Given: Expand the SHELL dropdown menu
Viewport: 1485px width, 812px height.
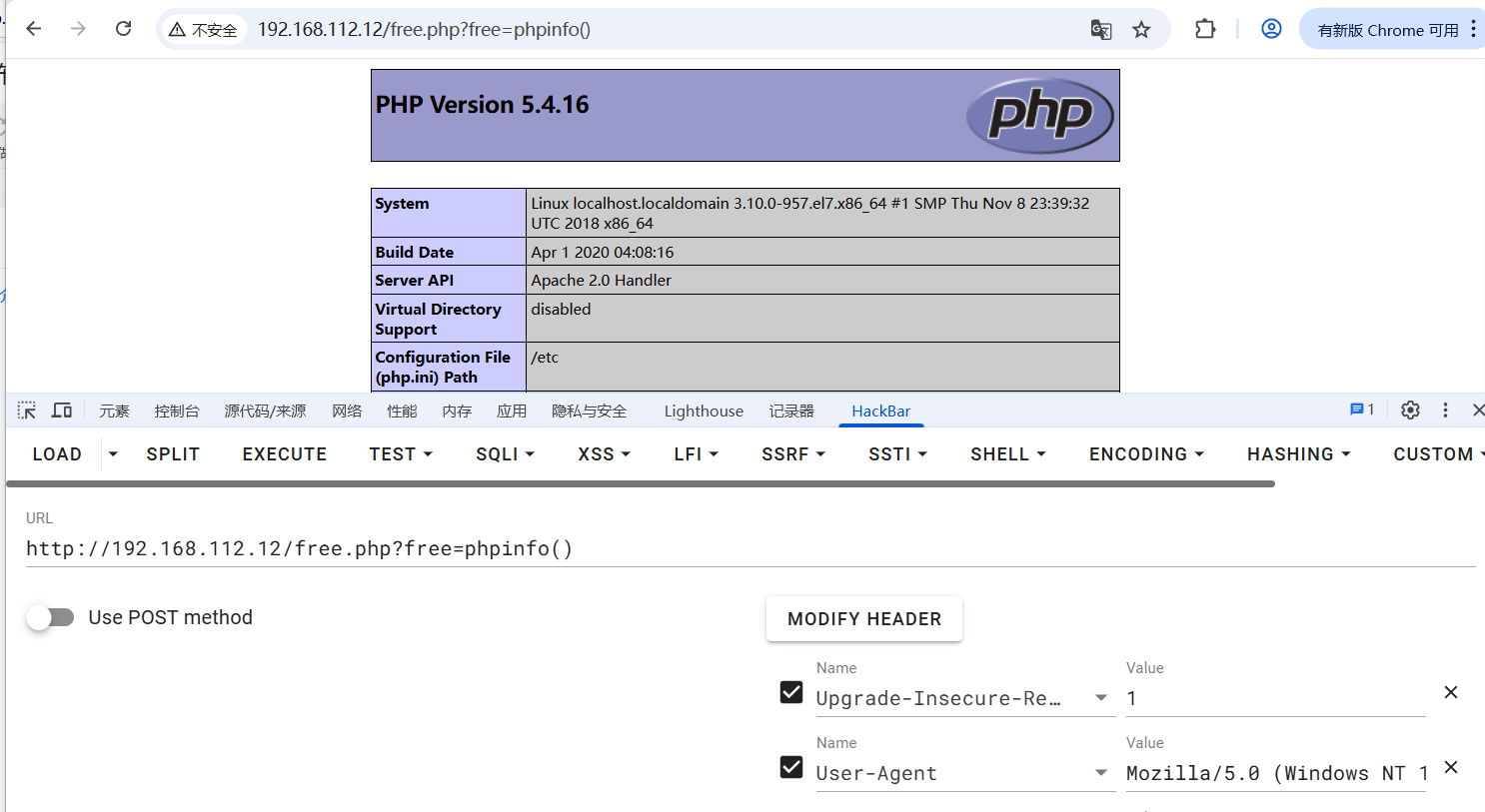Looking at the screenshot, I should click(1008, 453).
